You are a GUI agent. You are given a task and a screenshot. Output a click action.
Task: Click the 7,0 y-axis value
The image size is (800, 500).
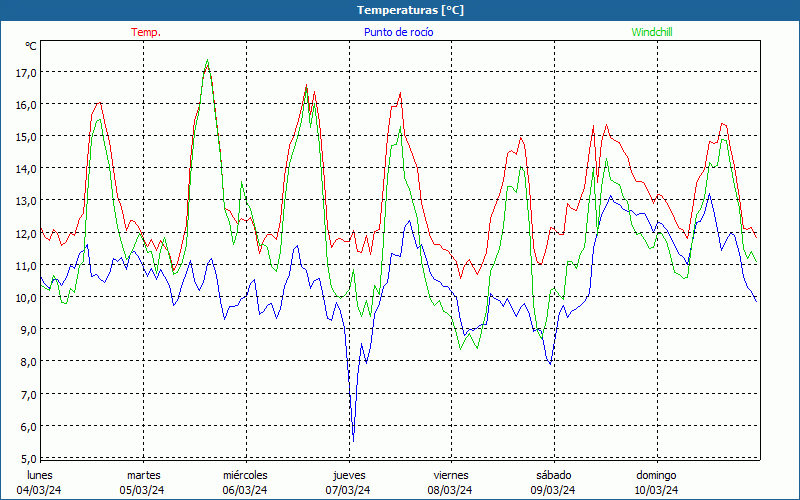(x=29, y=395)
